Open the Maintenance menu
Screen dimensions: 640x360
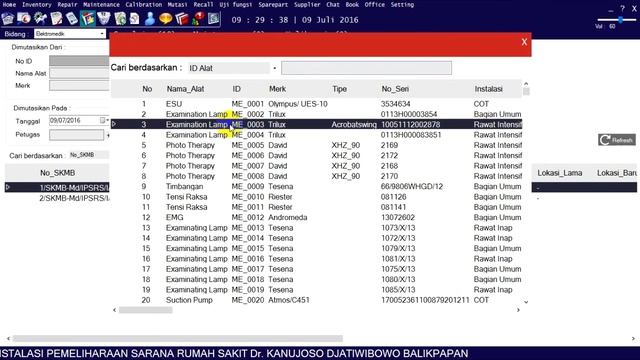[x=101, y=4]
